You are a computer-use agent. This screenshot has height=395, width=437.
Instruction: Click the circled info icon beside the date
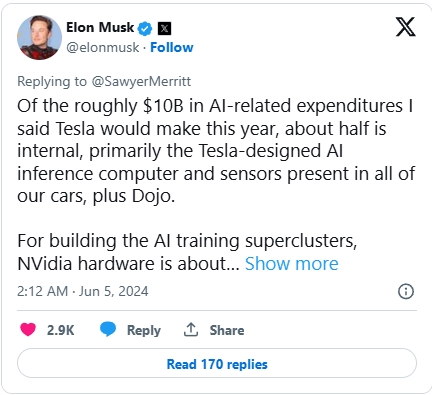click(x=406, y=291)
